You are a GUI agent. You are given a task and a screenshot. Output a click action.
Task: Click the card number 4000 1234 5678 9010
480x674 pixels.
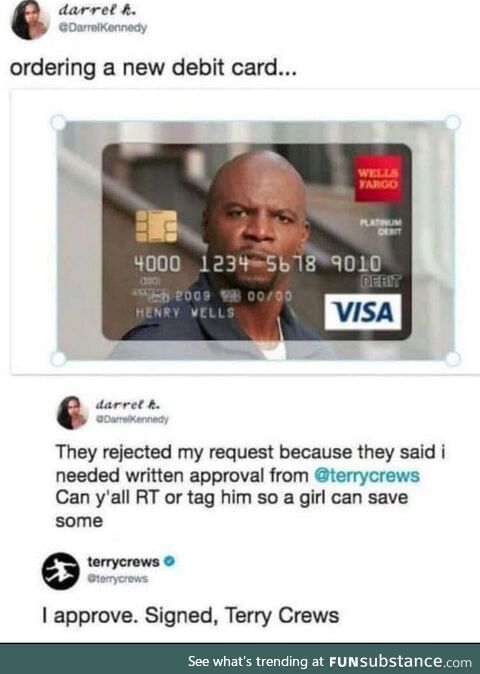pyautogui.click(x=258, y=264)
